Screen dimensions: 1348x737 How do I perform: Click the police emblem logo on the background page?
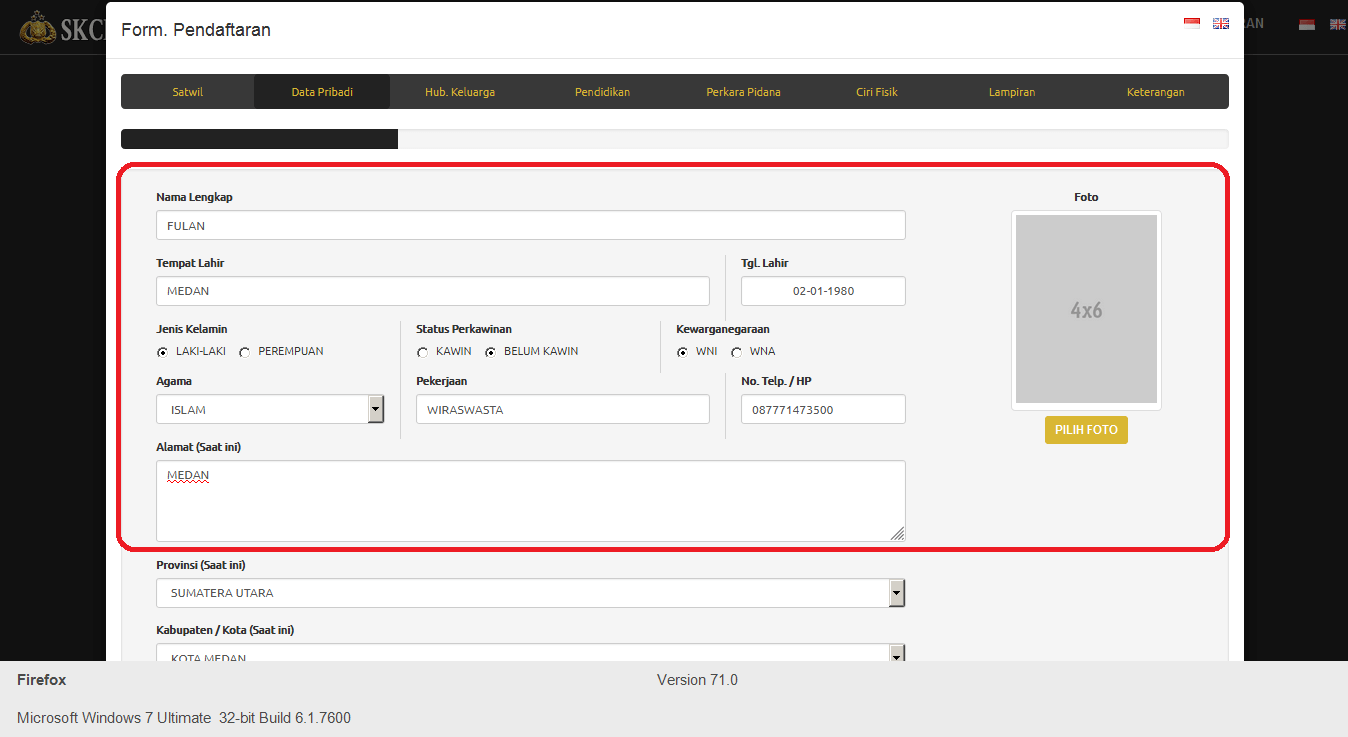(x=38, y=28)
